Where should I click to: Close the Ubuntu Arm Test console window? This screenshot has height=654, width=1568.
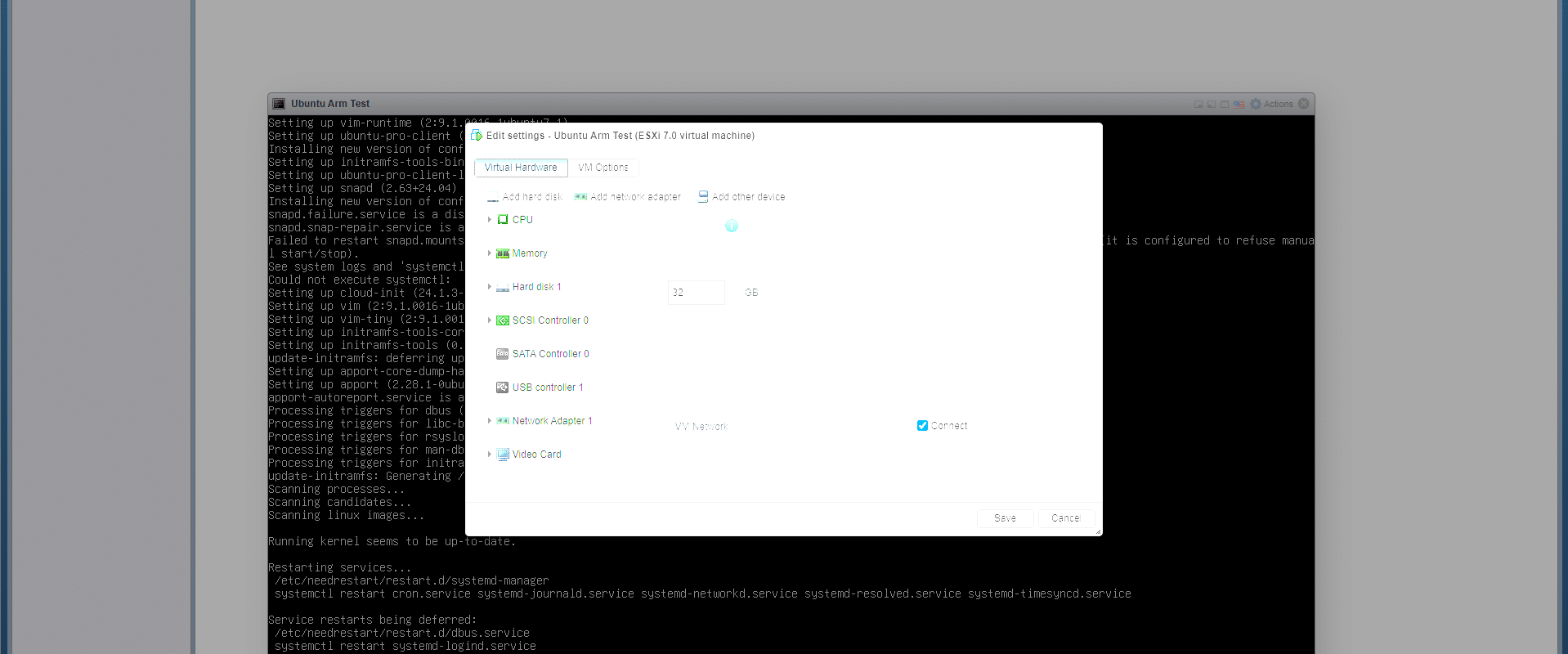(x=1304, y=104)
